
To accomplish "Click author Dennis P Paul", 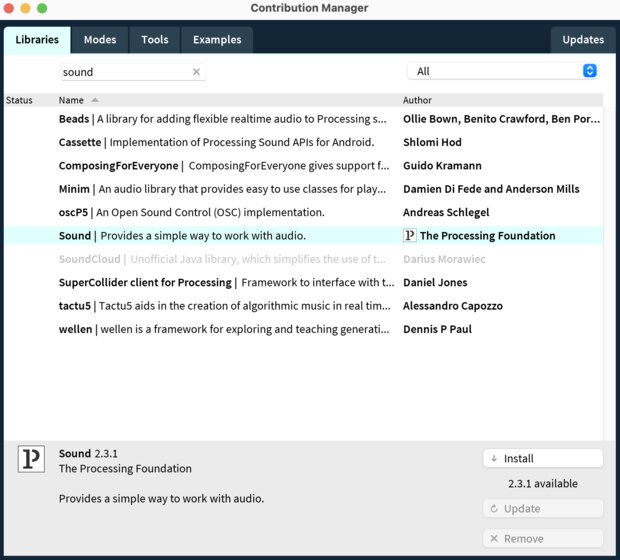I will click(437, 329).
